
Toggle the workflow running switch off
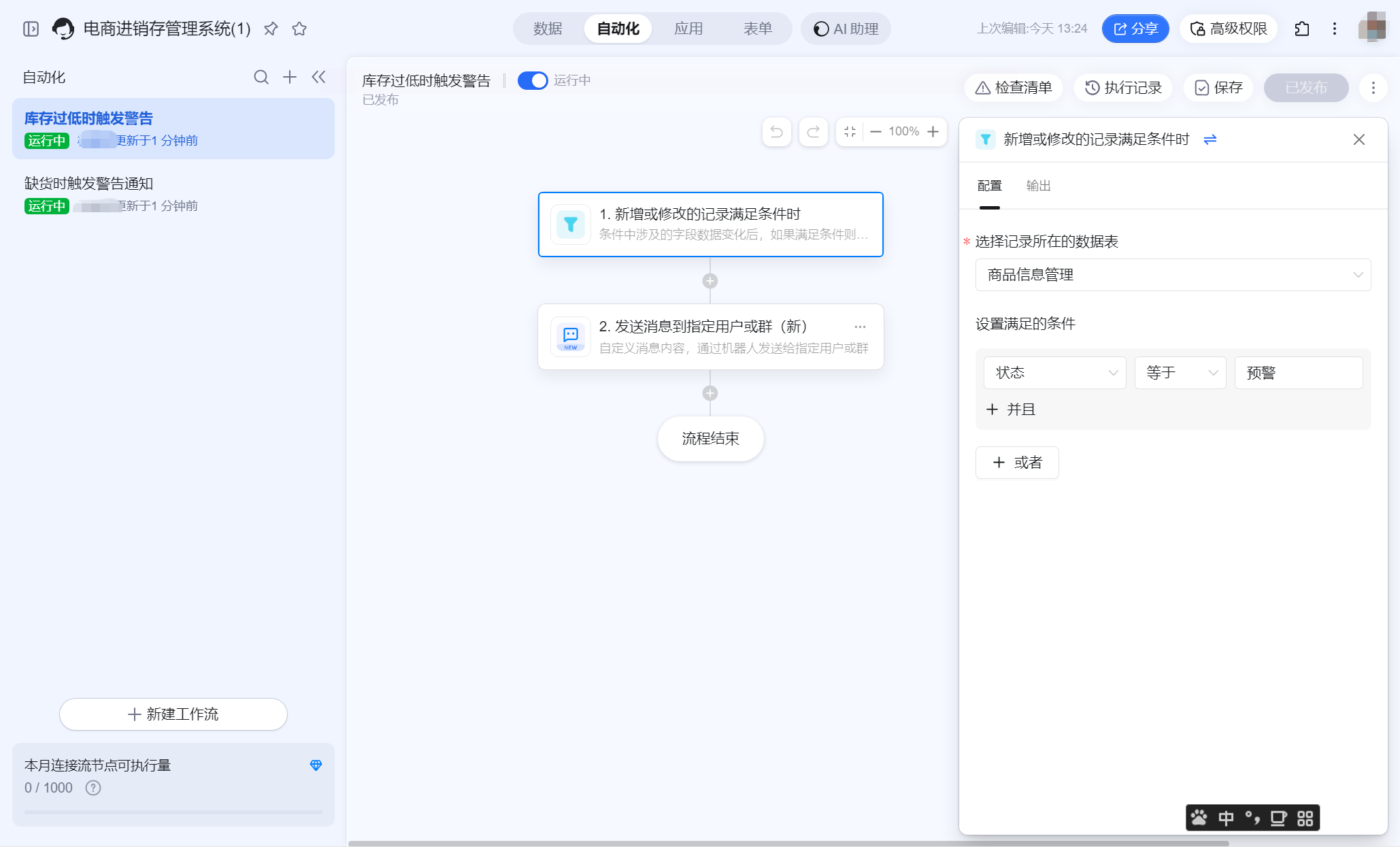533,81
